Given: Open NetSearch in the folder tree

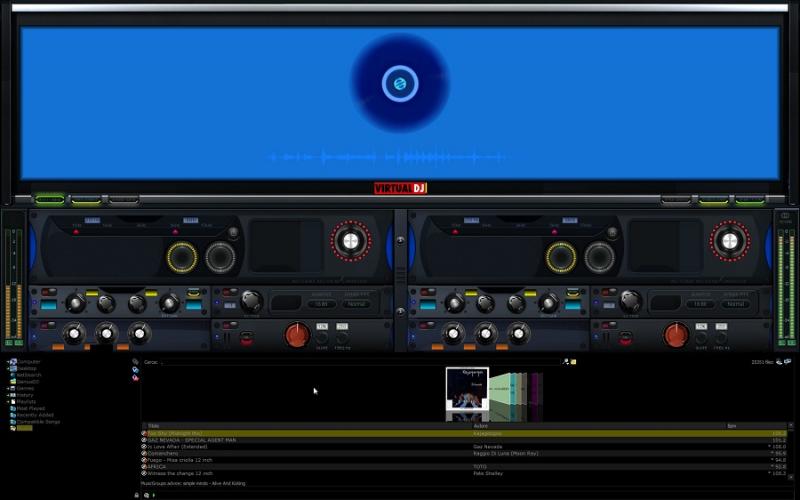Looking at the screenshot, I should coord(29,375).
